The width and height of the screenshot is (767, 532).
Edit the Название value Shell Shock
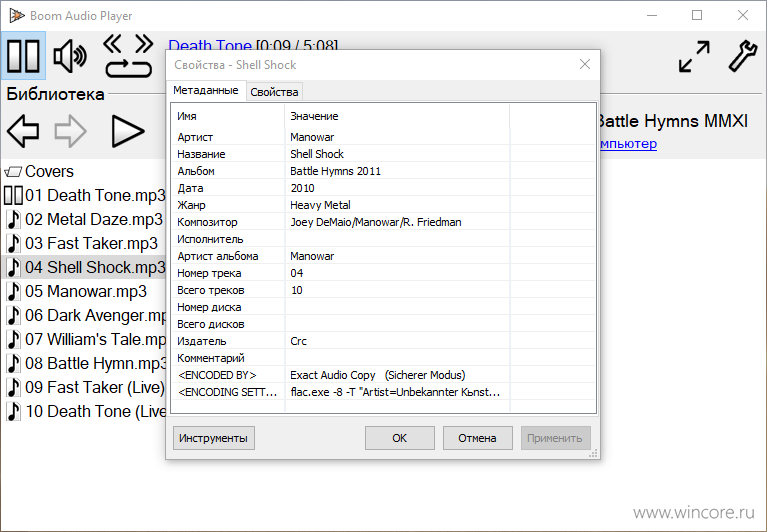pyautogui.click(x=316, y=154)
